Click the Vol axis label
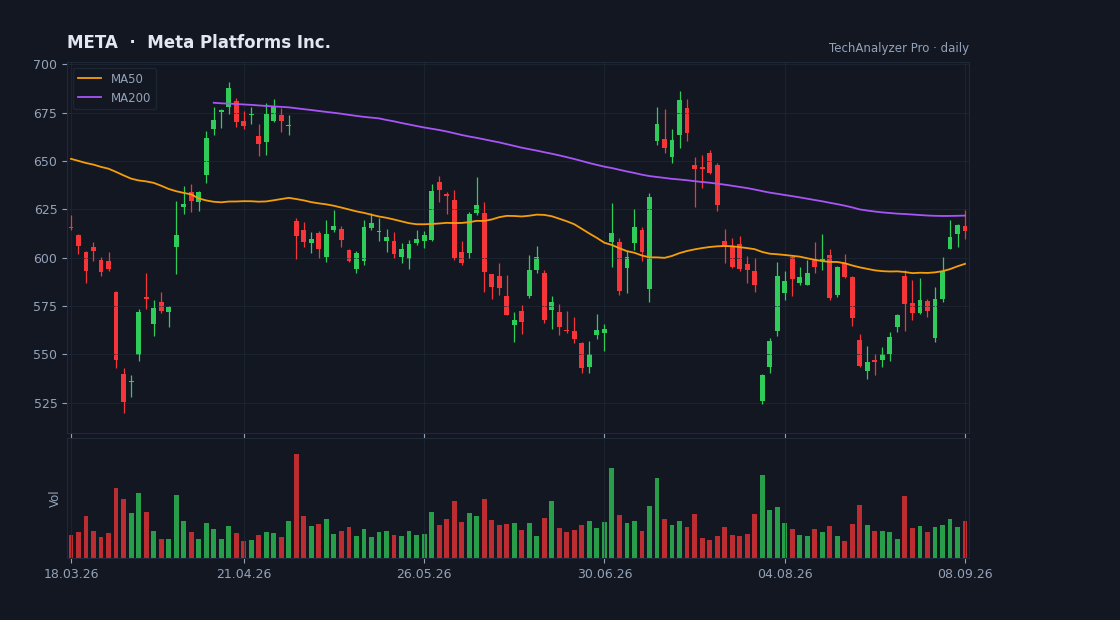This screenshot has width=1120, height=620. (54, 499)
